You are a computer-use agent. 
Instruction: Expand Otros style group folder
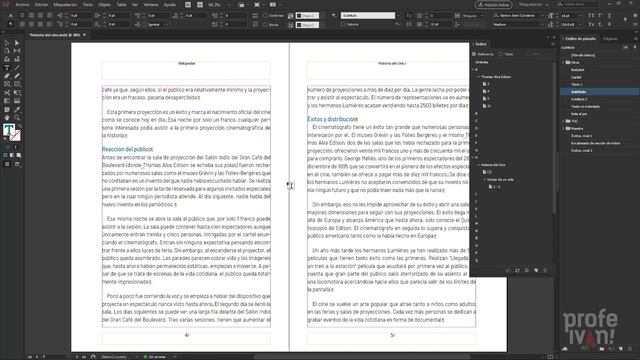pyautogui.click(x=563, y=62)
